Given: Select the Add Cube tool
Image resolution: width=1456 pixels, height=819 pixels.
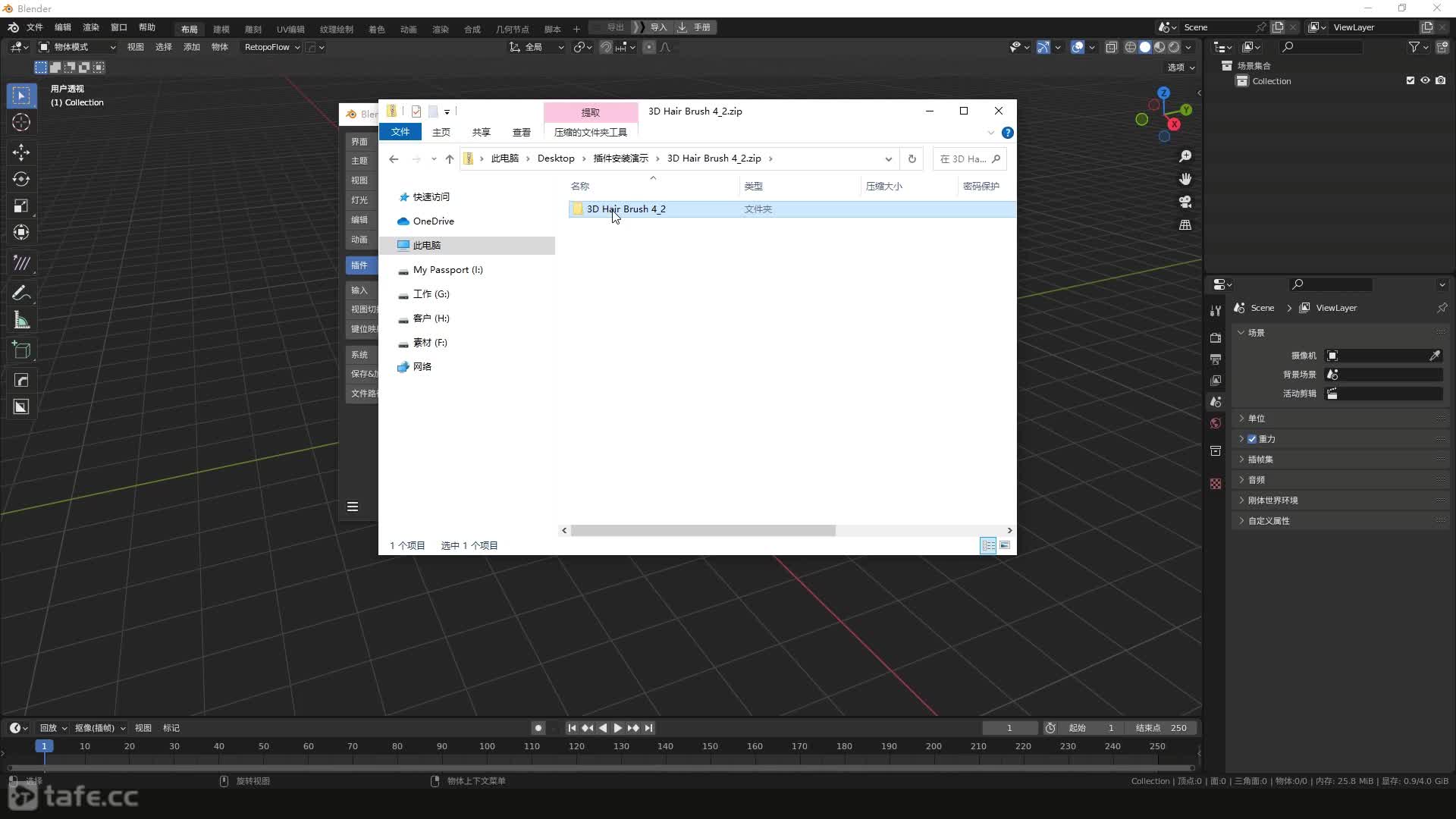Looking at the screenshot, I should (21, 350).
